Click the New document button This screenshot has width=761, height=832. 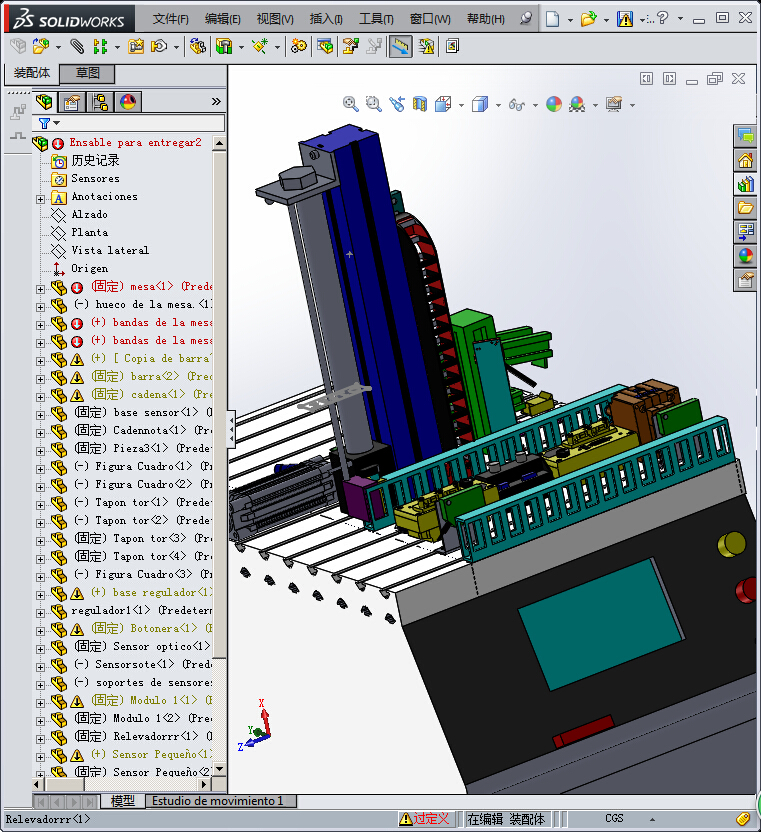tap(552, 19)
